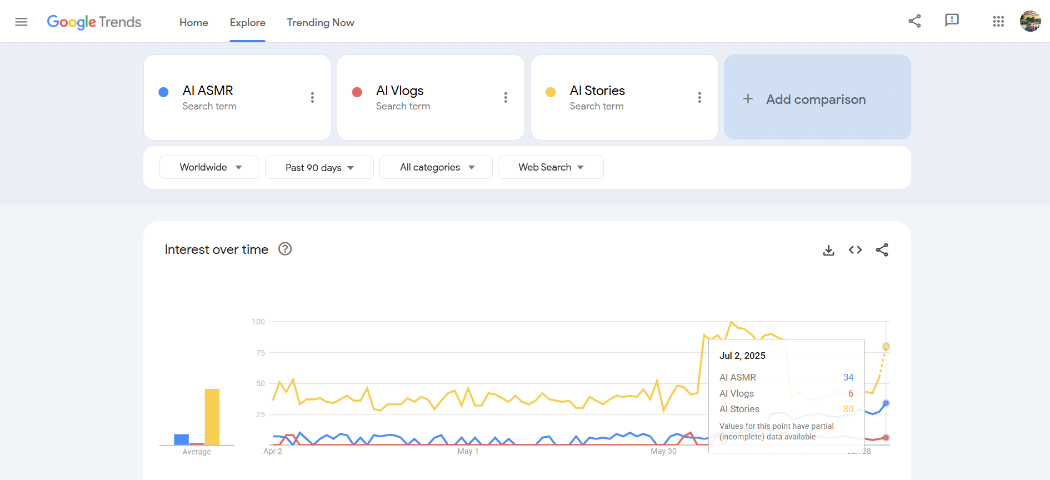The height and width of the screenshot is (480, 1050).
Task: Download the chart as CSV
Action: pos(828,250)
